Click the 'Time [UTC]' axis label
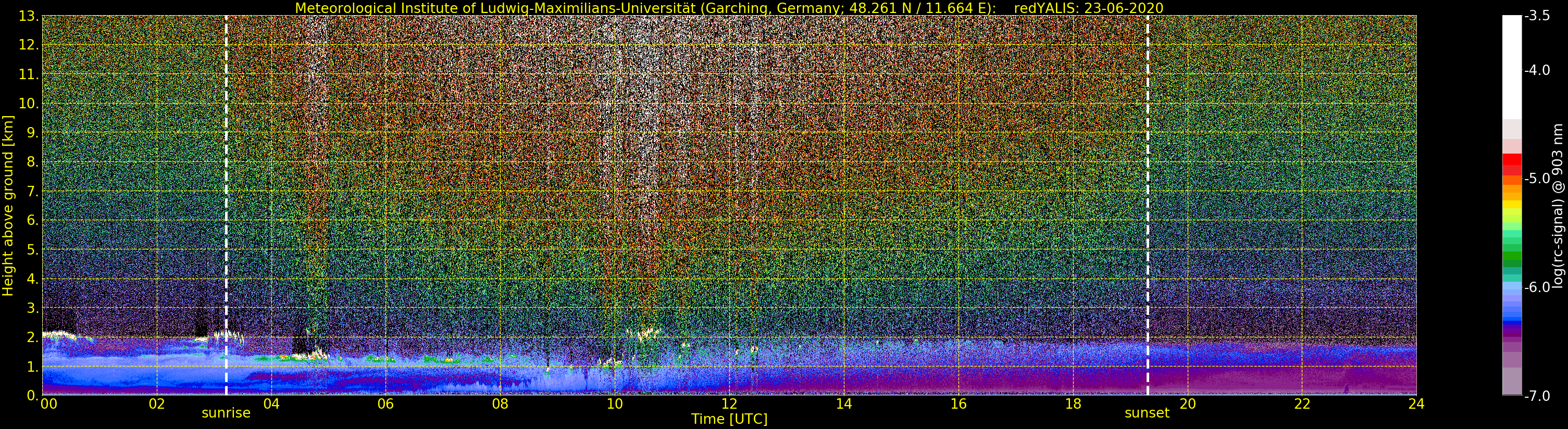Screen dimensions: 1568x429 tap(729, 419)
